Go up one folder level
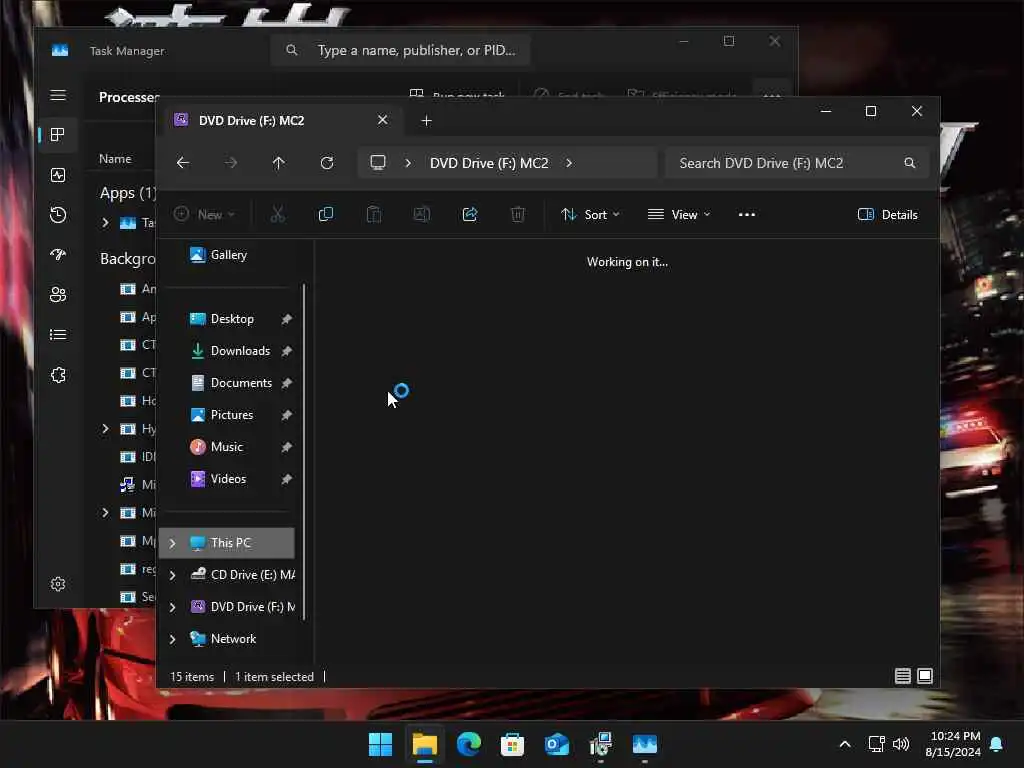 pos(279,163)
